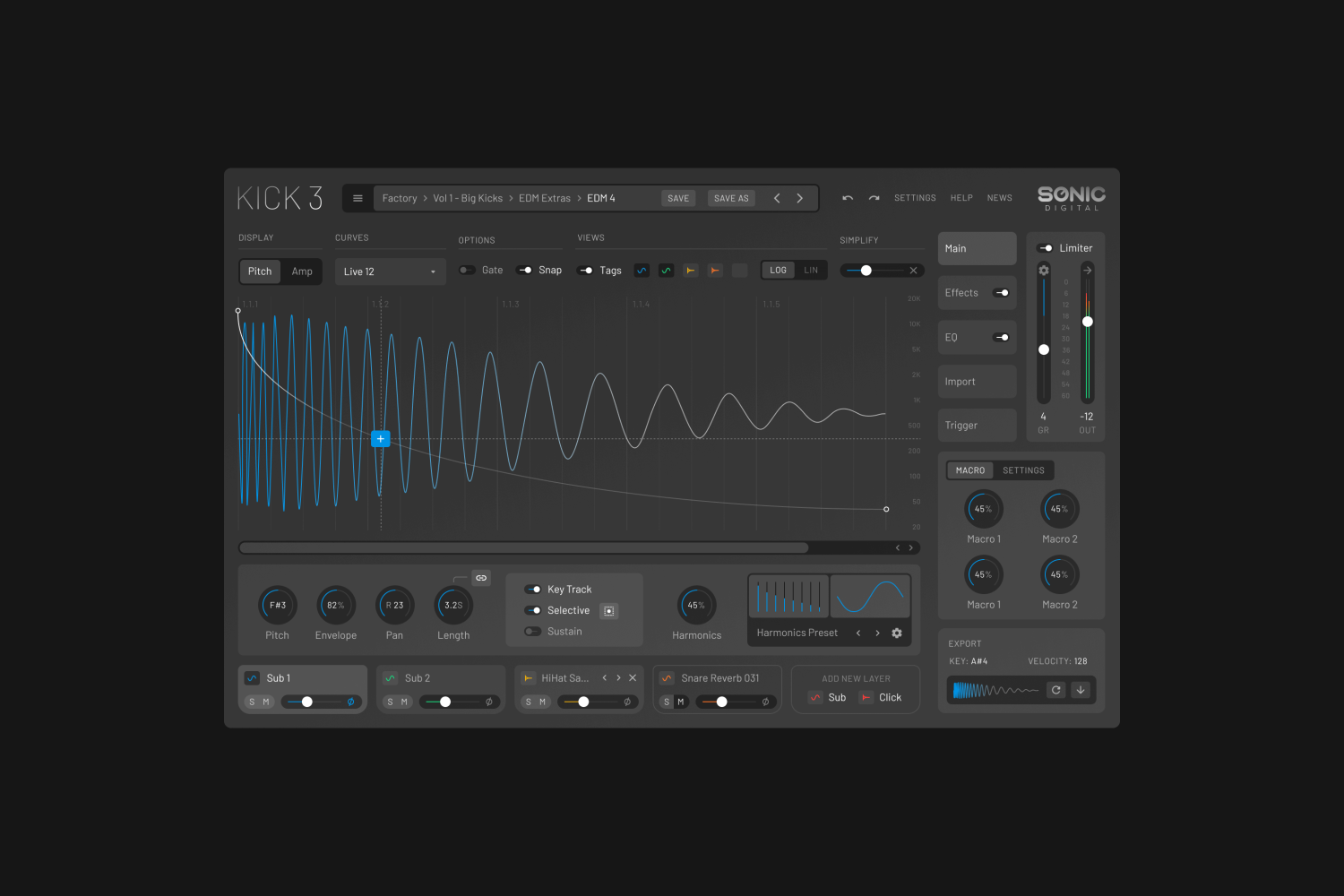
Task: Open the macro SETTINGS tab
Action: [1023, 470]
